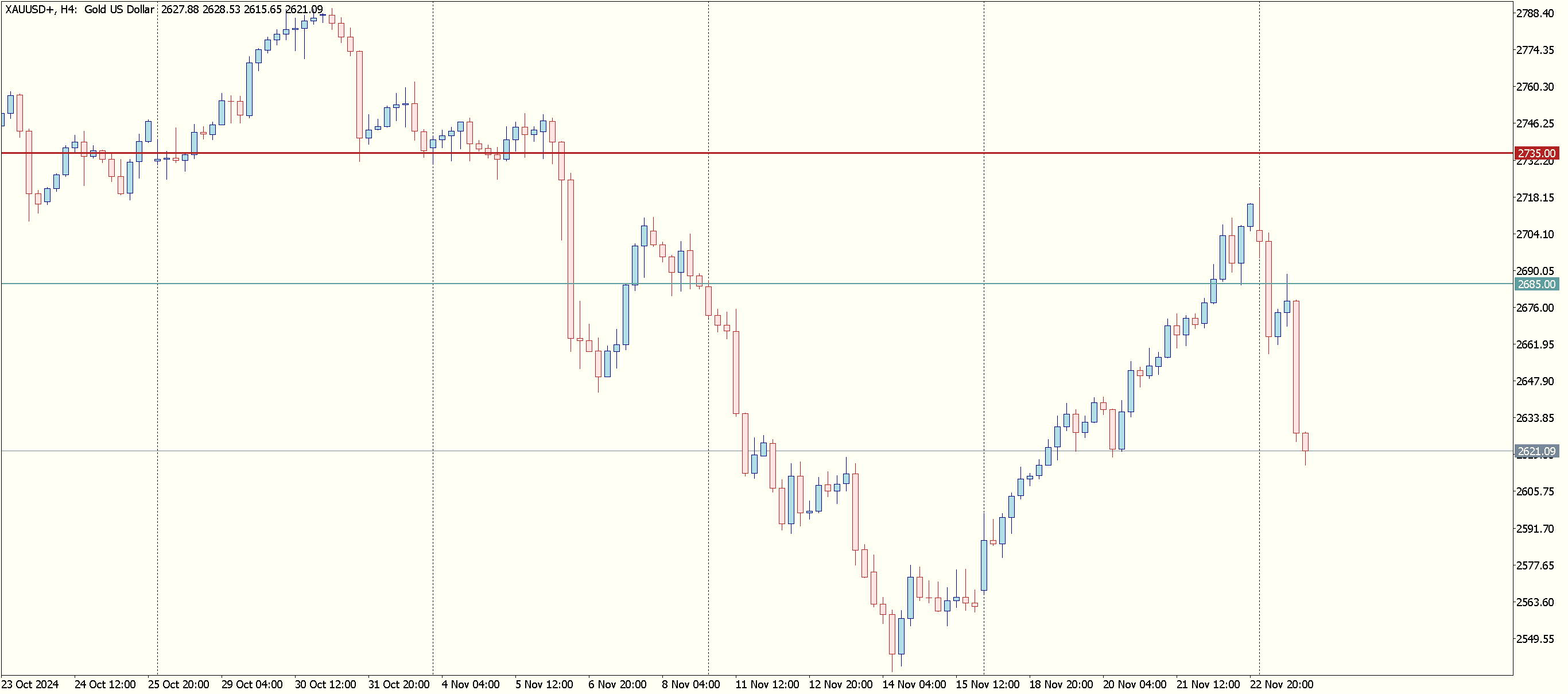Screen dimensions: 1568x694
Task: Click the 18 Nov 20:00 time label
Action: click(1061, 684)
